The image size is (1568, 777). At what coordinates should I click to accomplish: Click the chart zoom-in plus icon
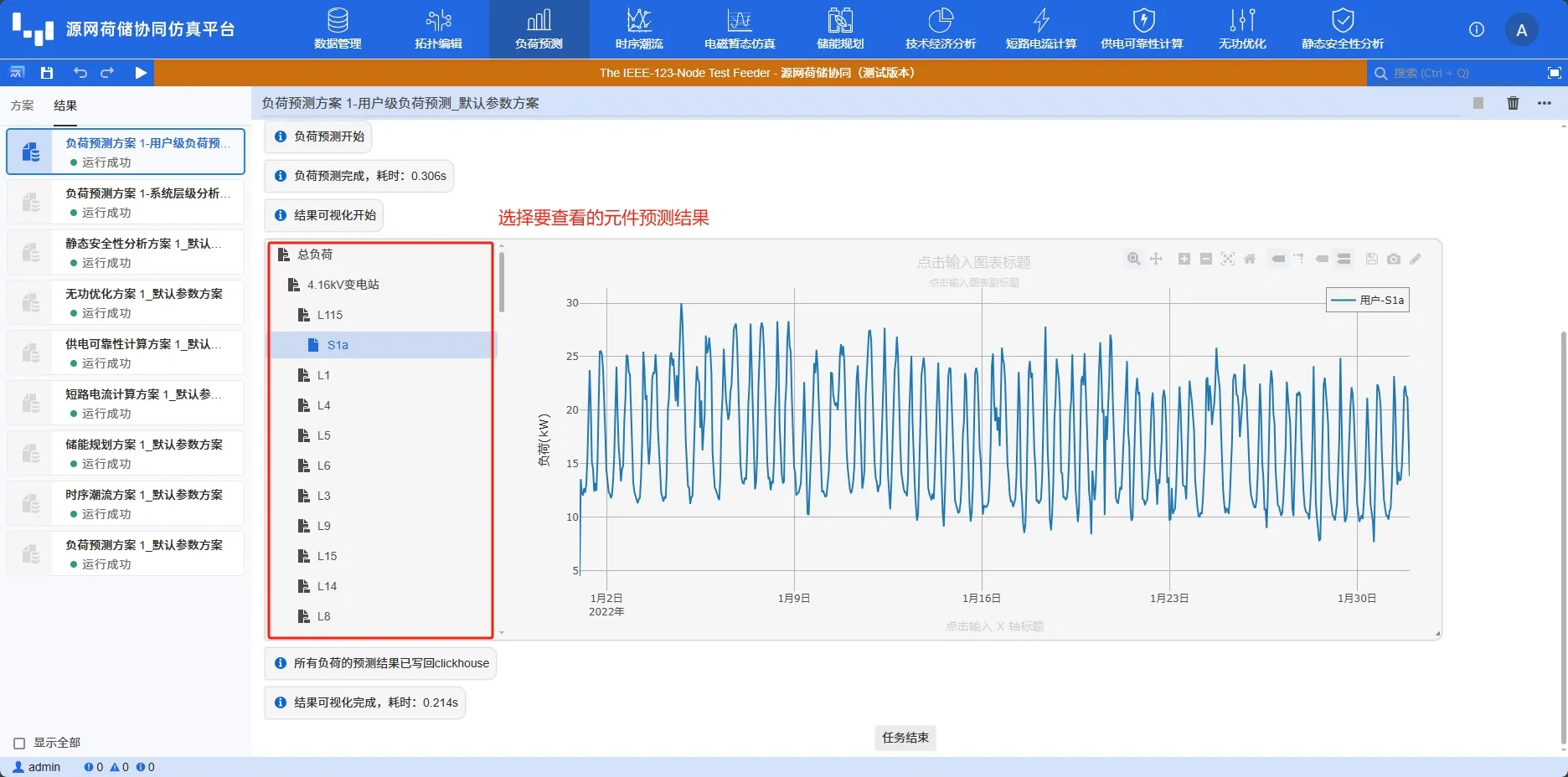click(x=1184, y=259)
